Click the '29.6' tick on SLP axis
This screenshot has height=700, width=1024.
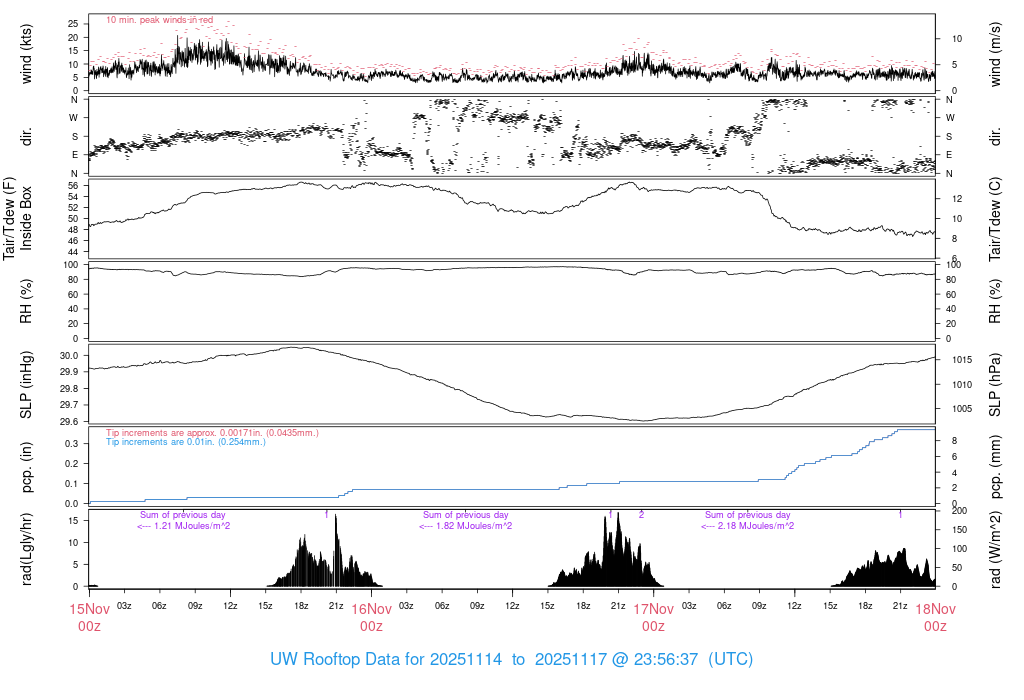tap(69, 422)
